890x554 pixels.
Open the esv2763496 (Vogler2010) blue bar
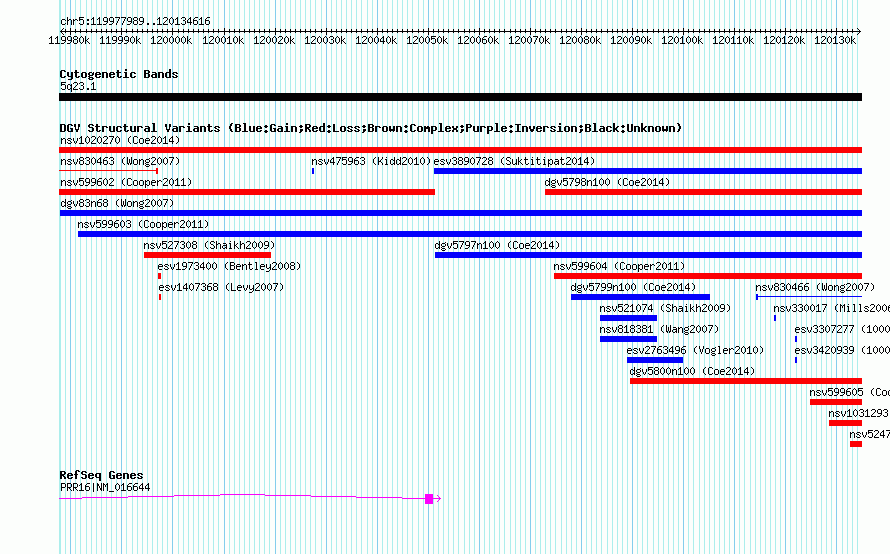click(x=655, y=360)
